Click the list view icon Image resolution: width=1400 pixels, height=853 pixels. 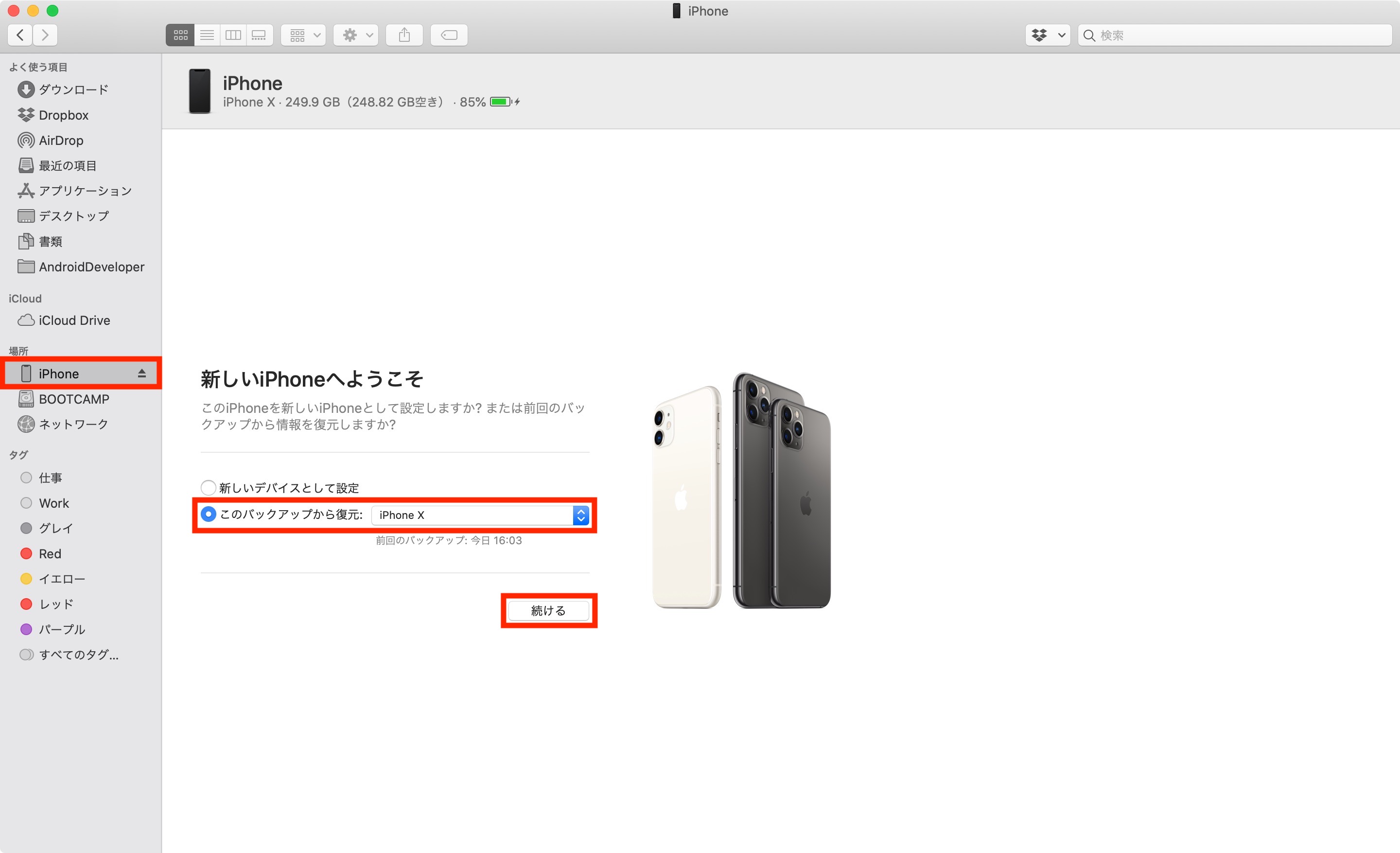click(x=207, y=35)
